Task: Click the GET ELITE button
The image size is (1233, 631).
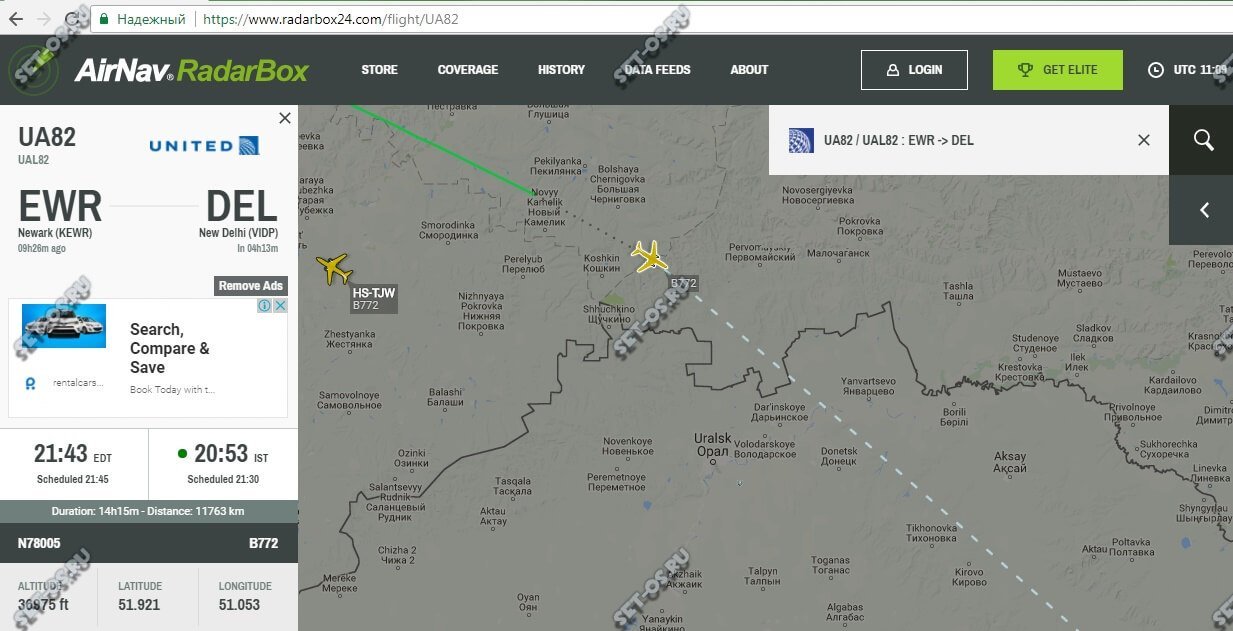Action: pos(1058,70)
